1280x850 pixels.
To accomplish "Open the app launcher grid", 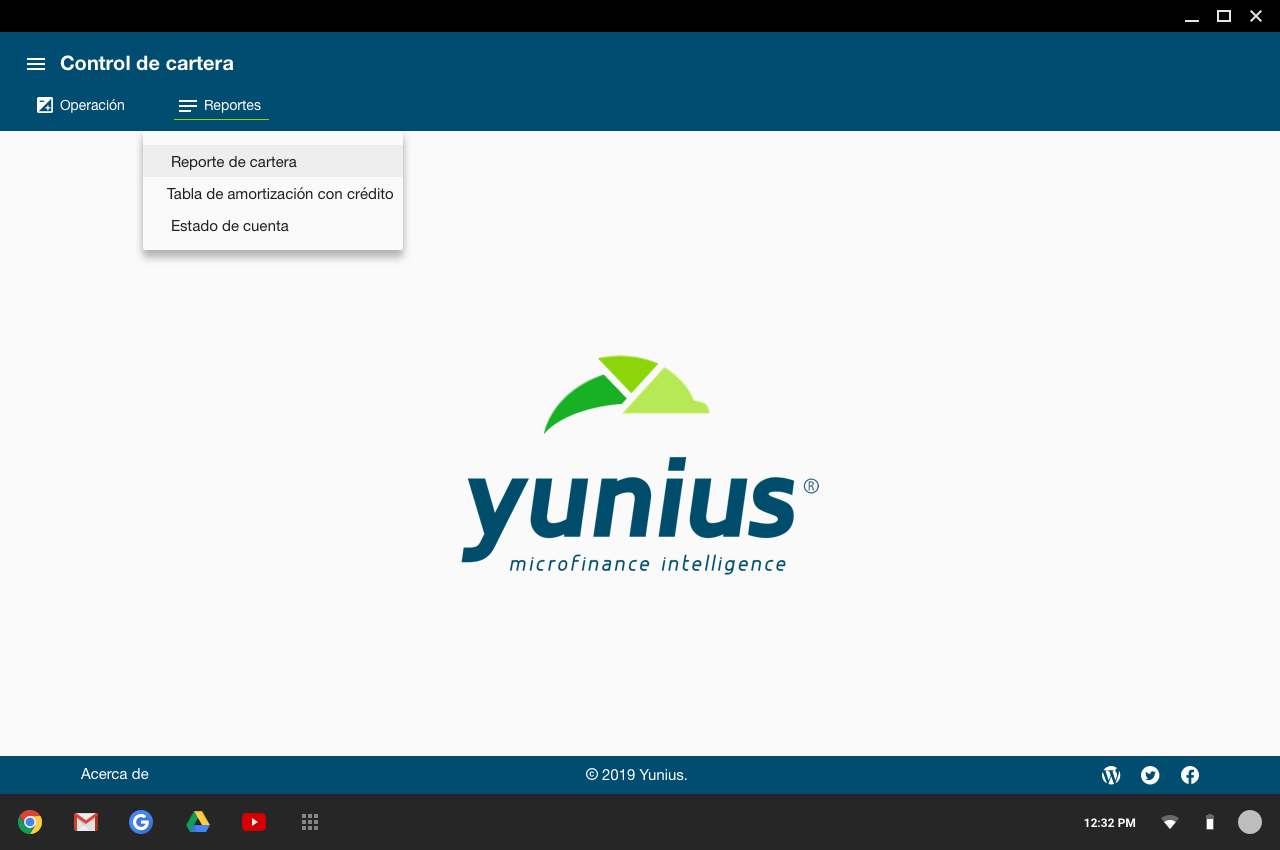I will 310,822.
